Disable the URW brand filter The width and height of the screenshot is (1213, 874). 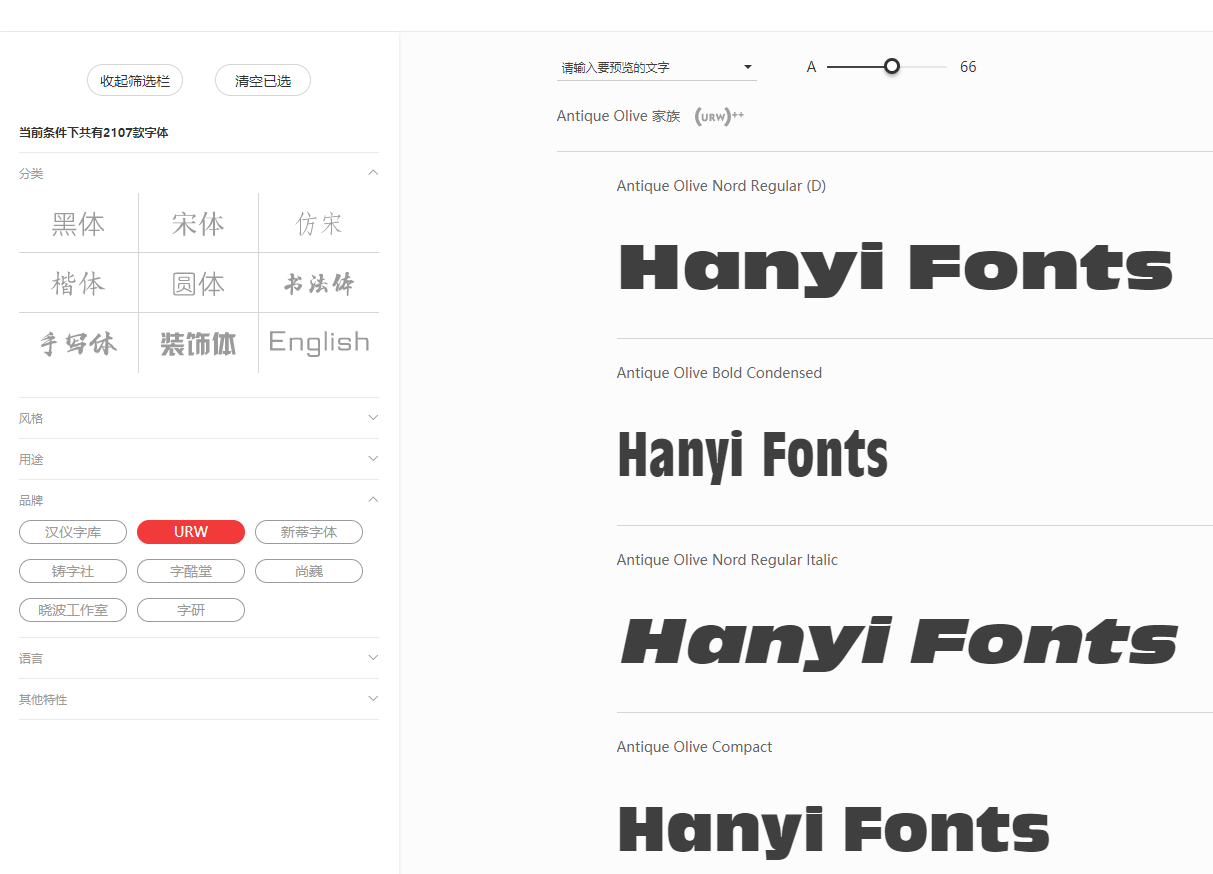pyautogui.click(x=191, y=532)
